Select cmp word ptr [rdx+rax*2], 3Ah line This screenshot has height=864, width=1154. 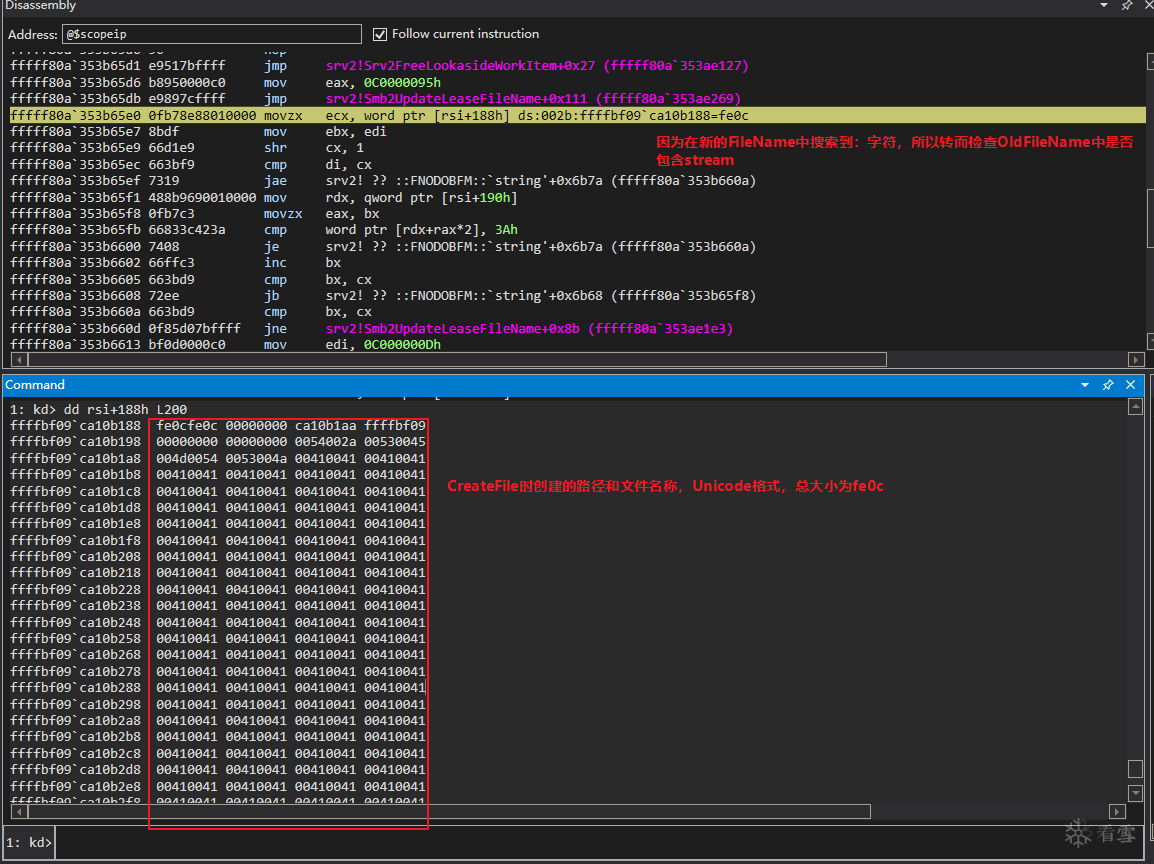[x=263, y=230]
